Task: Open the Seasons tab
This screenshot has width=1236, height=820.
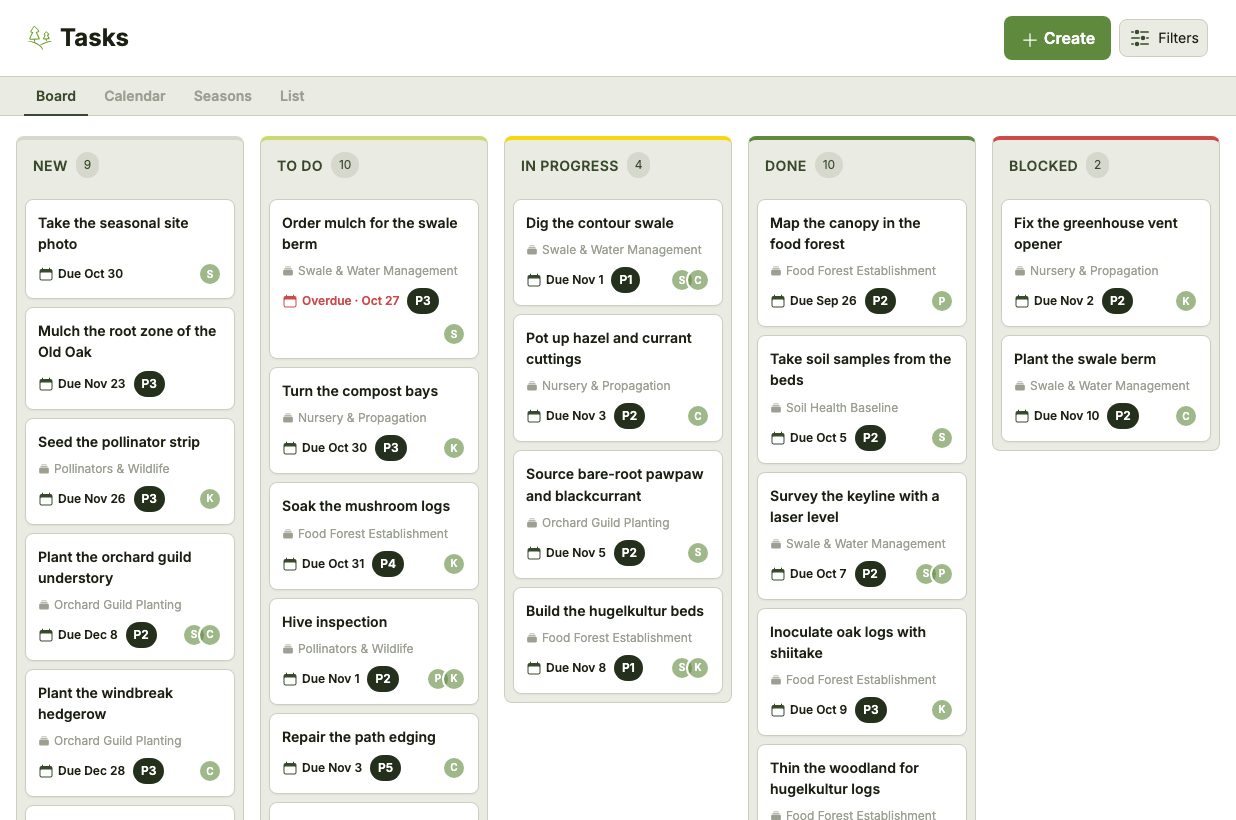Action: coord(222,96)
